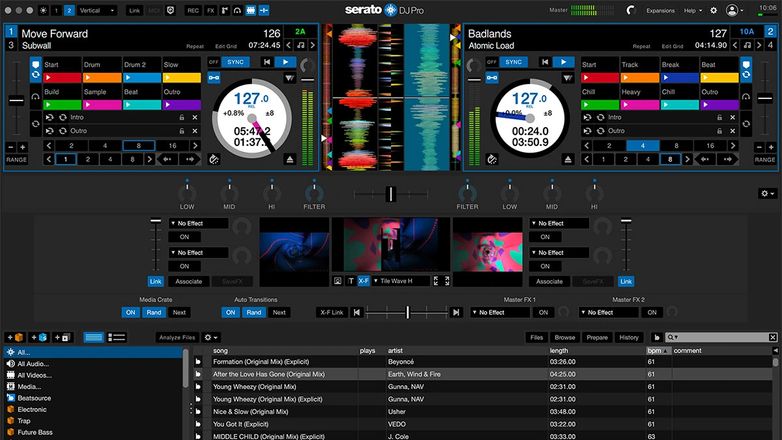Click the text overlay T icon under video
The height and width of the screenshot is (440, 782).
pos(351,281)
